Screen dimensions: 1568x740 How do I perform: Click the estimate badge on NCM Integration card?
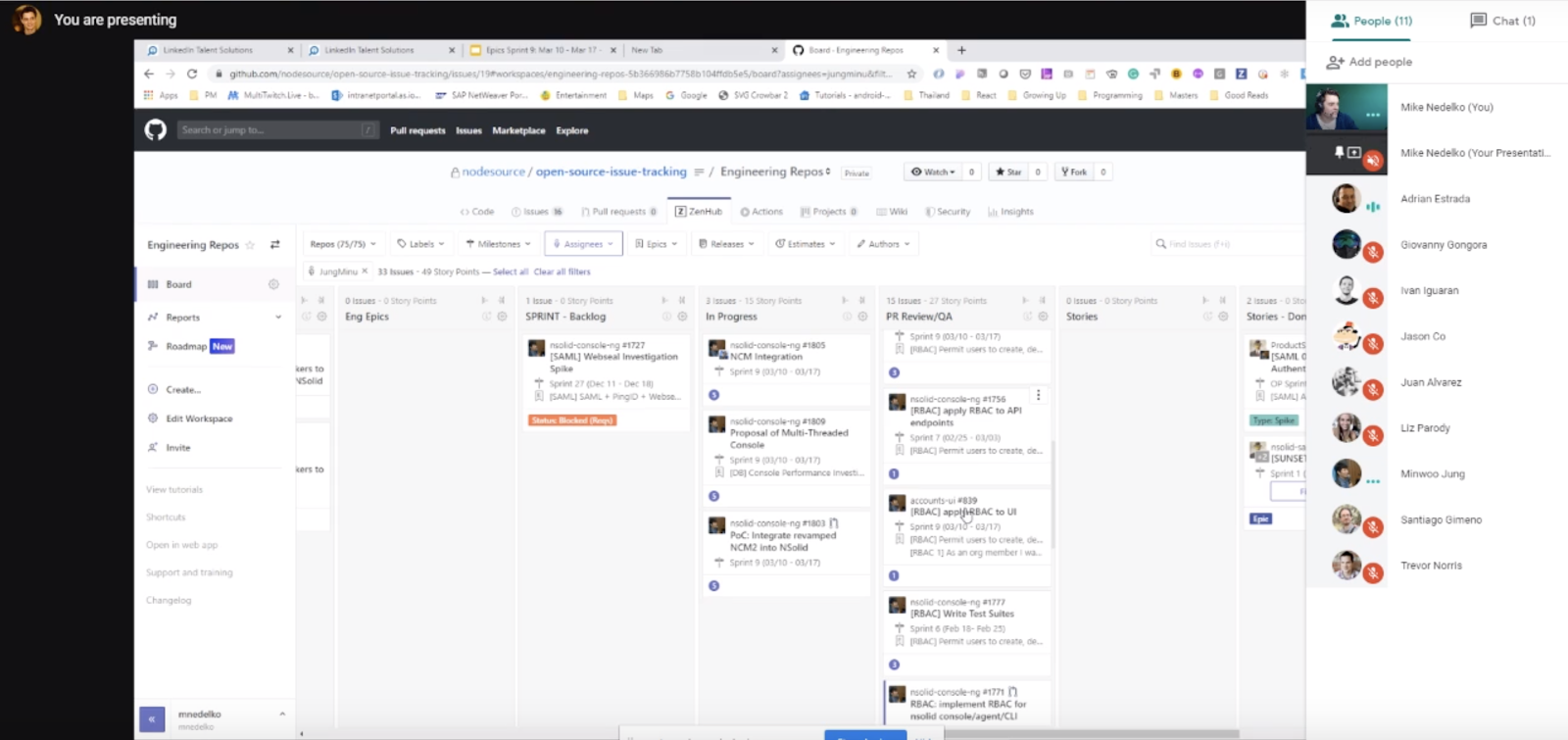pos(713,395)
